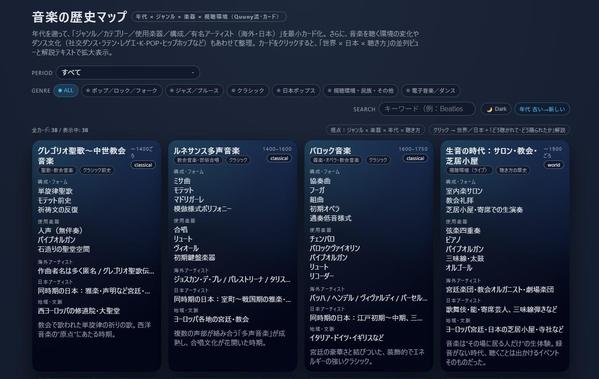599x379 pixels.
Task: Click the classical badge on the バロック音楽 card
Action: coord(415,158)
